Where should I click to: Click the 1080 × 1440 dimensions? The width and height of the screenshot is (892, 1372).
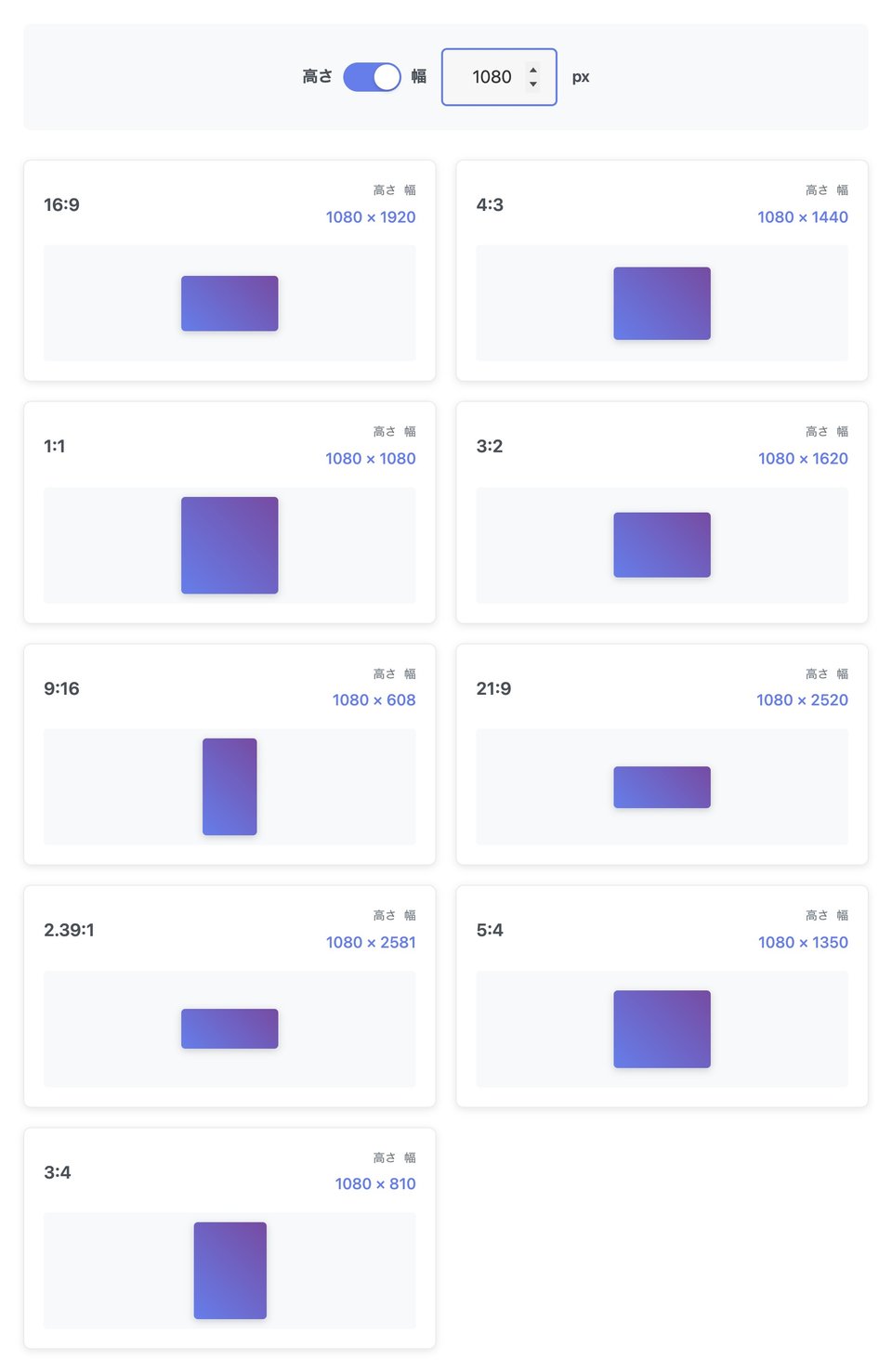[x=803, y=217]
